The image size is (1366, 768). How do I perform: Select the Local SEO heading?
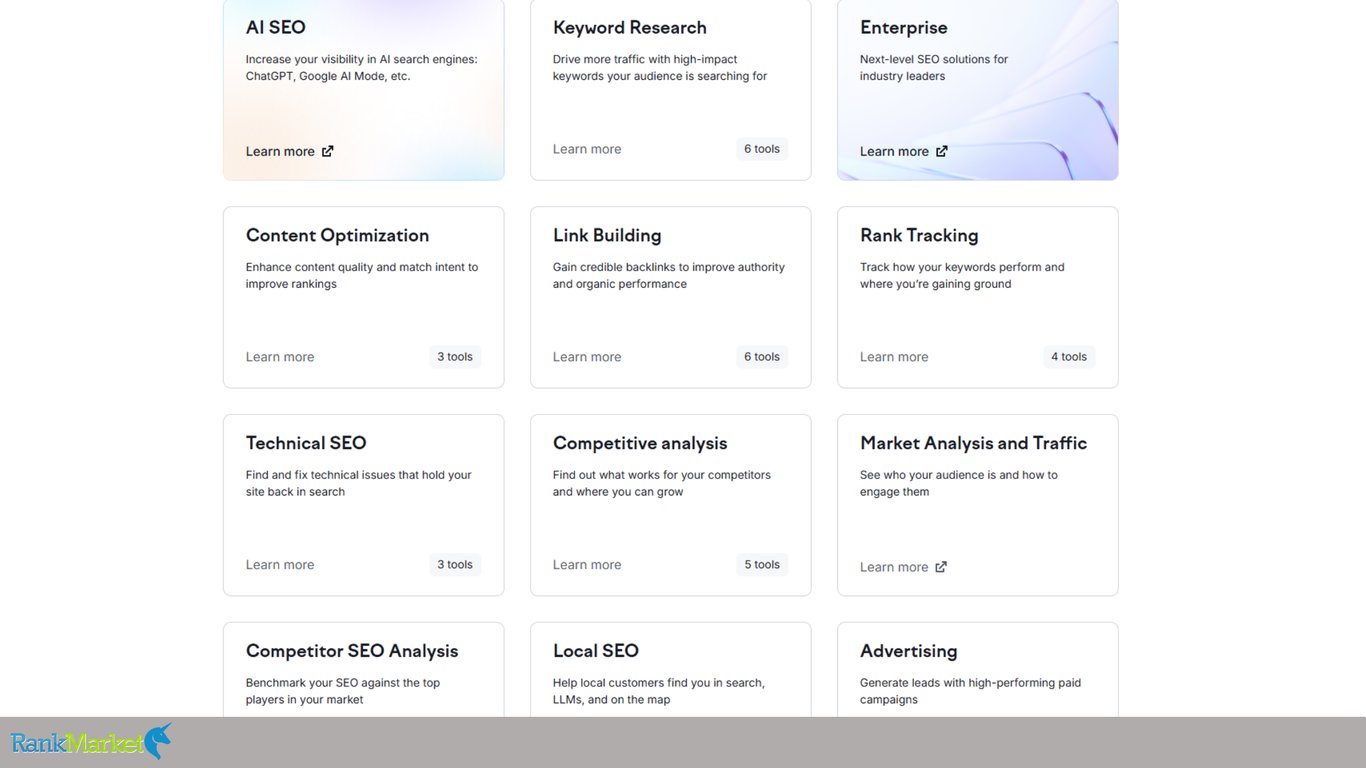pyautogui.click(x=596, y=651)
